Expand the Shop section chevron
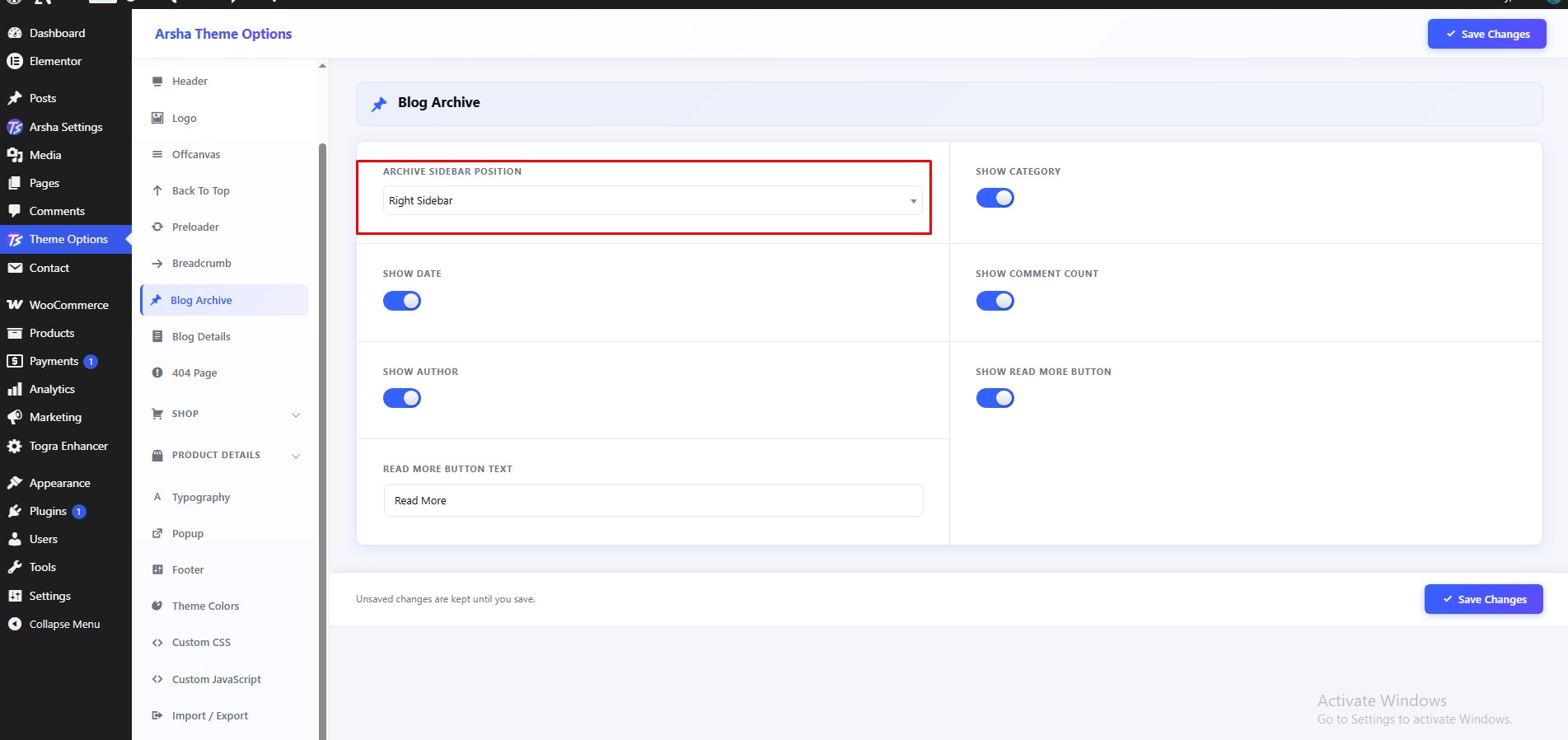 point(296,414)
